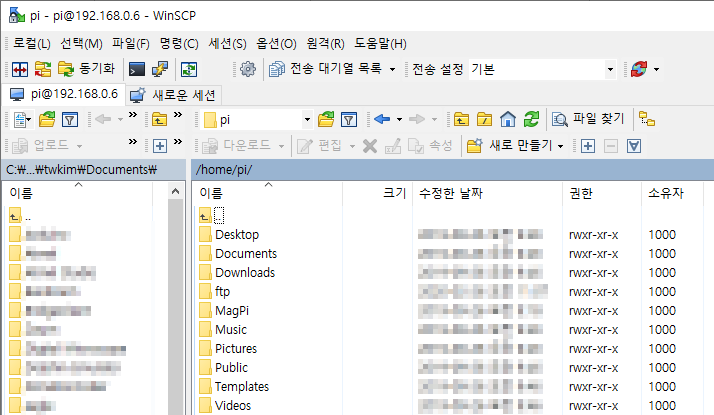Click local panel open directory icon
The image size is (714, 415).
tap(47, 120)
